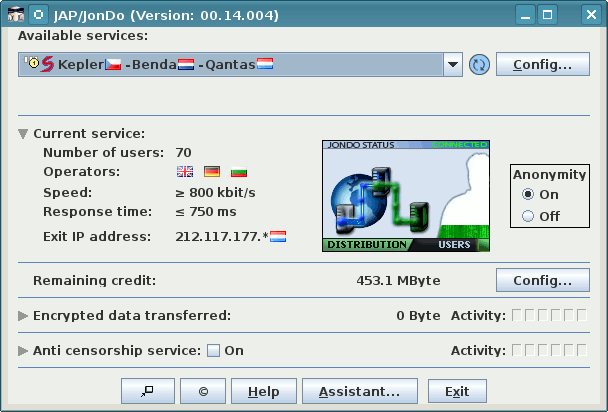Viewport: 608px width, 412px height.
Task: Maximize the JAP/JonDo window
Action: point(548,15)
